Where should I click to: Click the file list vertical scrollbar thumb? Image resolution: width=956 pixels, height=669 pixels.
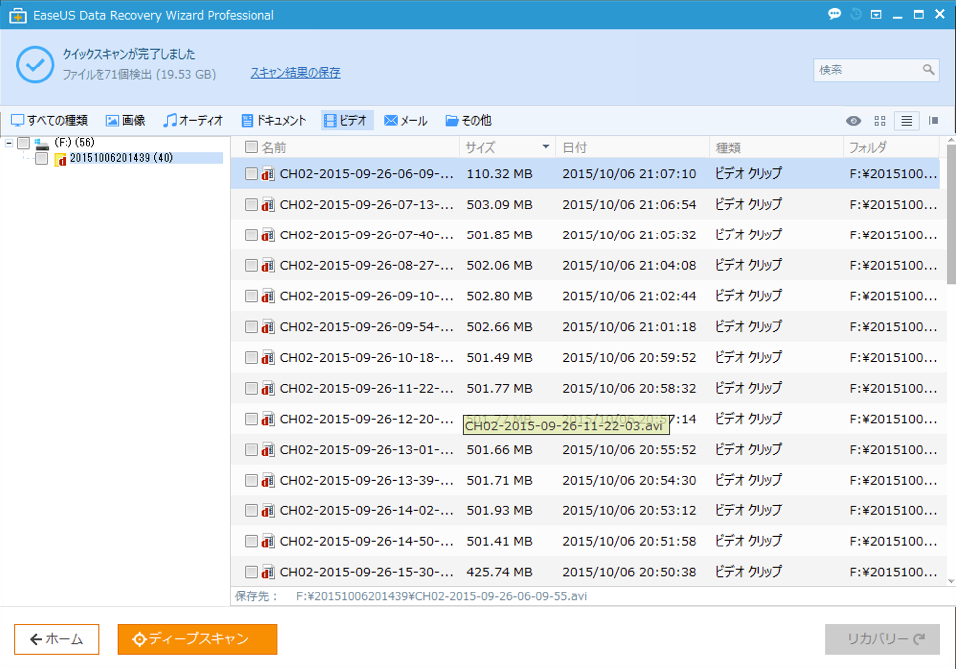click(x=951, y=215)
